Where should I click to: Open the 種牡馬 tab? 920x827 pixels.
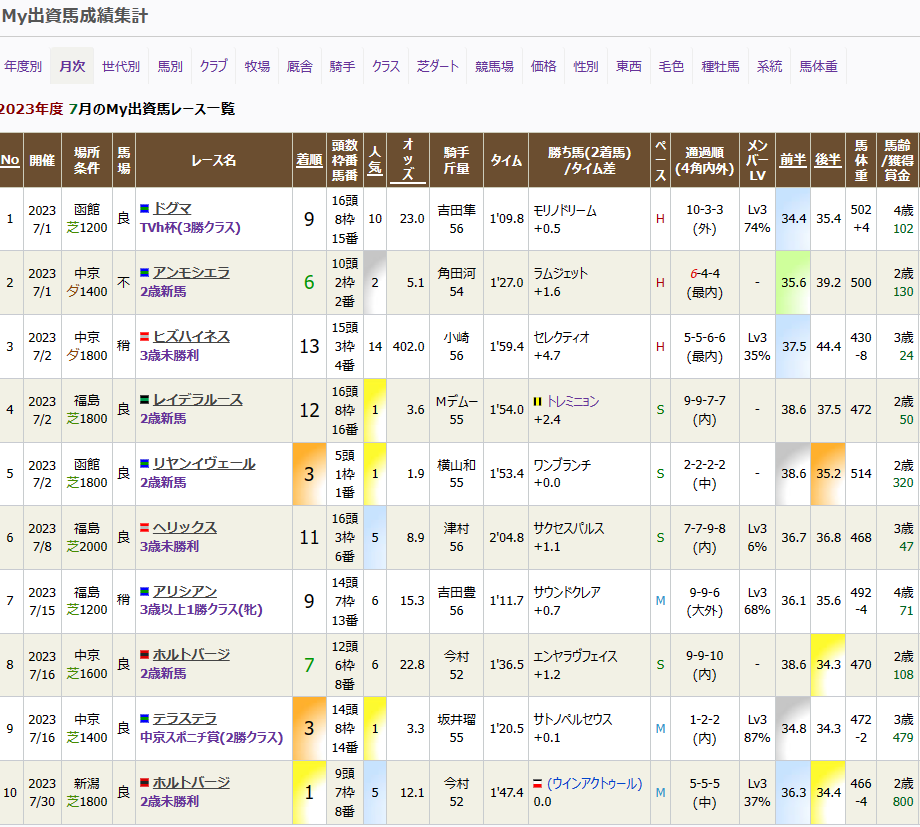(721, 66)
